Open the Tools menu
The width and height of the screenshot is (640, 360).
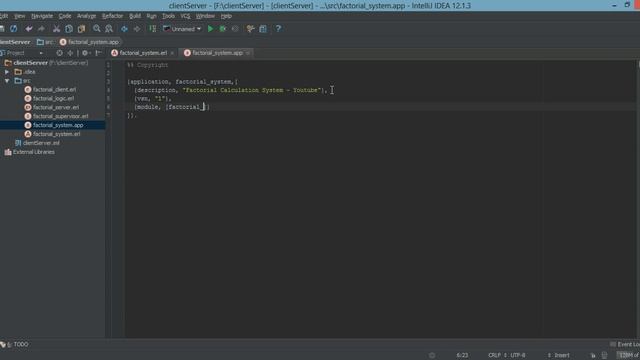click(168, 16)
